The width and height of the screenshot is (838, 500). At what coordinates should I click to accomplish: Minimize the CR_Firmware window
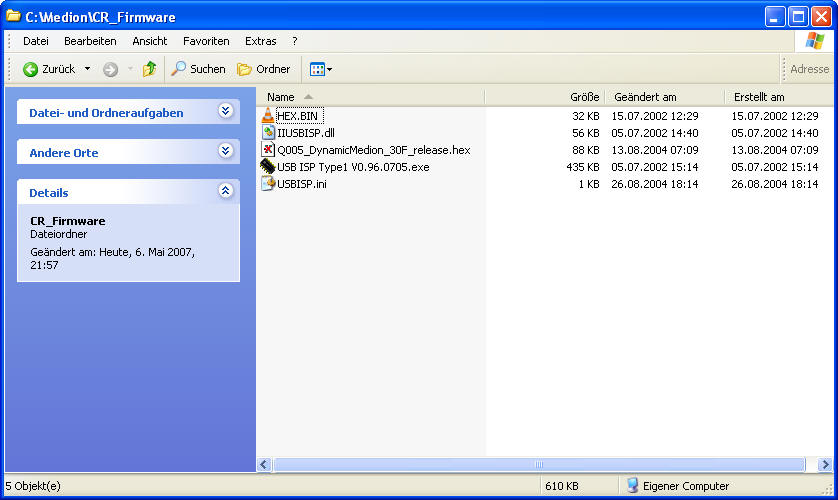click(774, 17)
